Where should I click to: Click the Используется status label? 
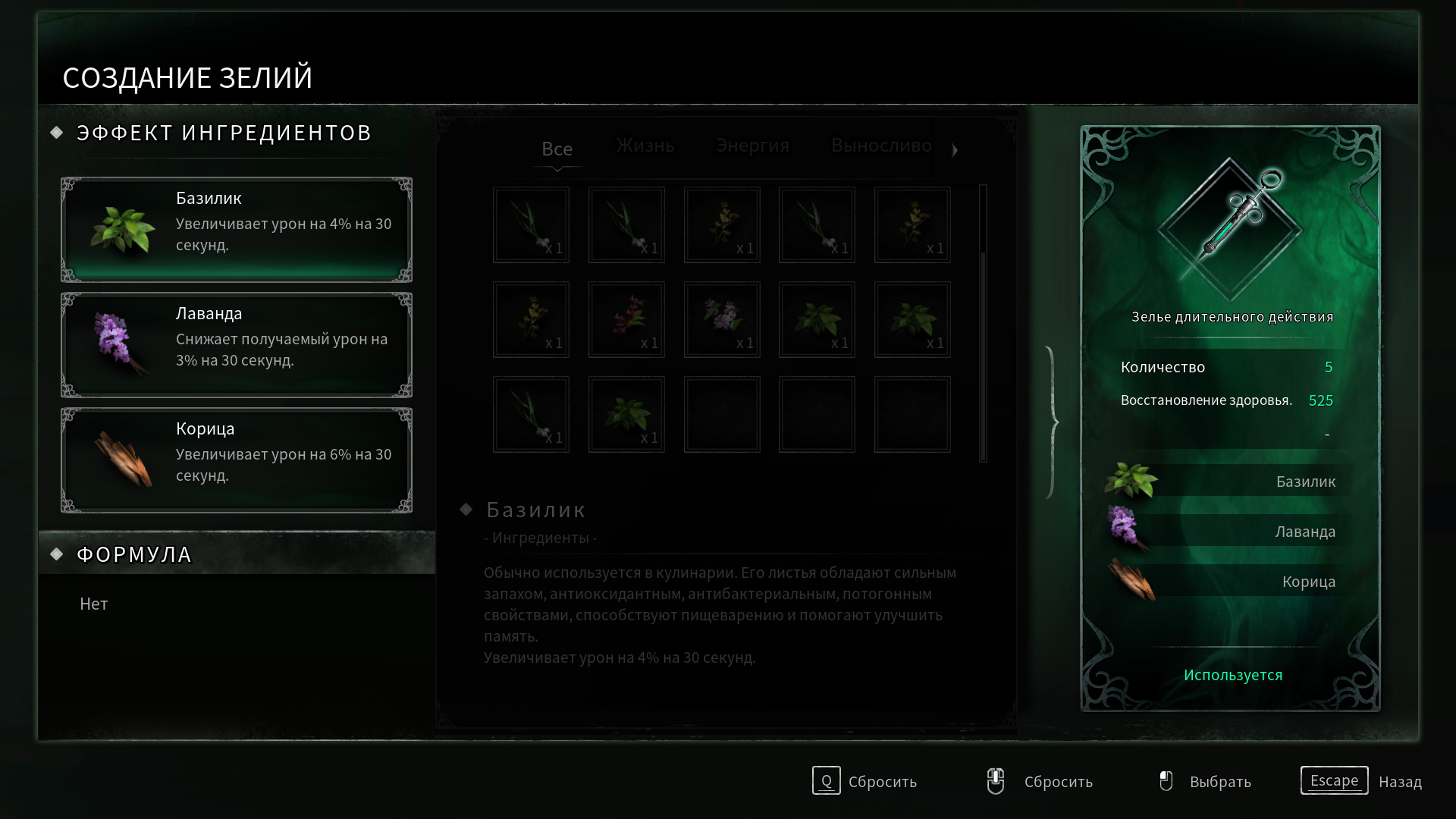pyautogui.click(x=1233, y=675)
